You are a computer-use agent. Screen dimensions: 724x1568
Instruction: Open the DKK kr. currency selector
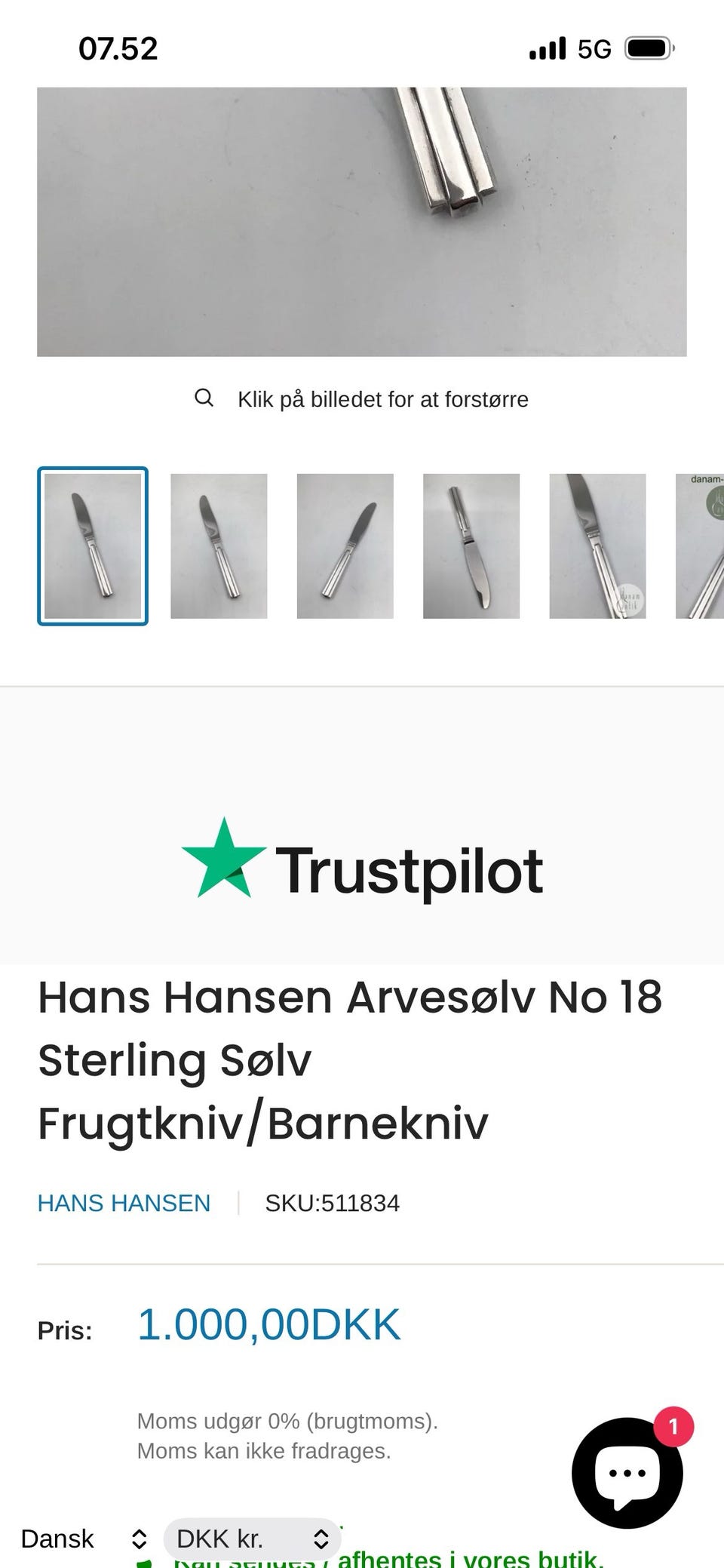[252, 1539]
